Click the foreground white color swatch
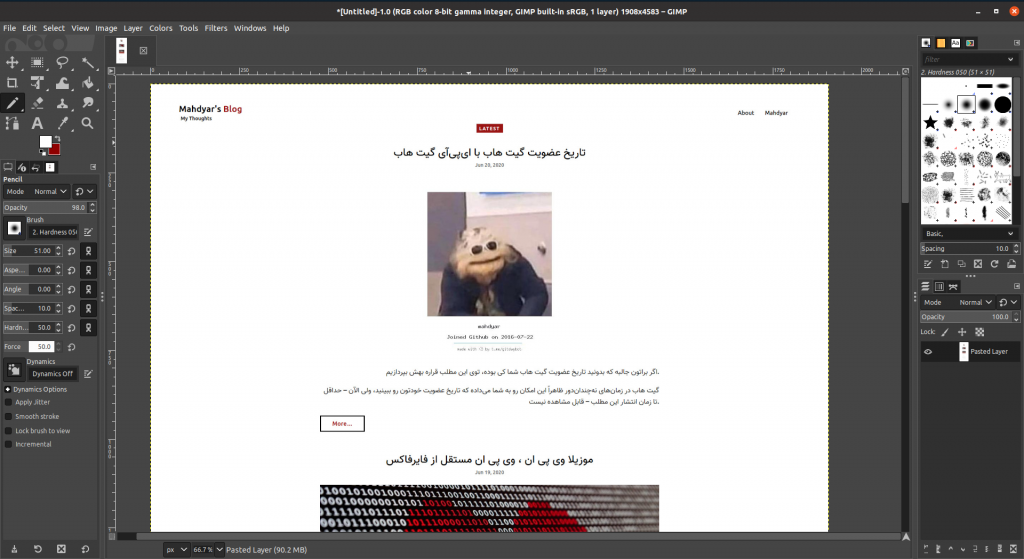This screenshot has height=559, width=1024. coord(45,142)
